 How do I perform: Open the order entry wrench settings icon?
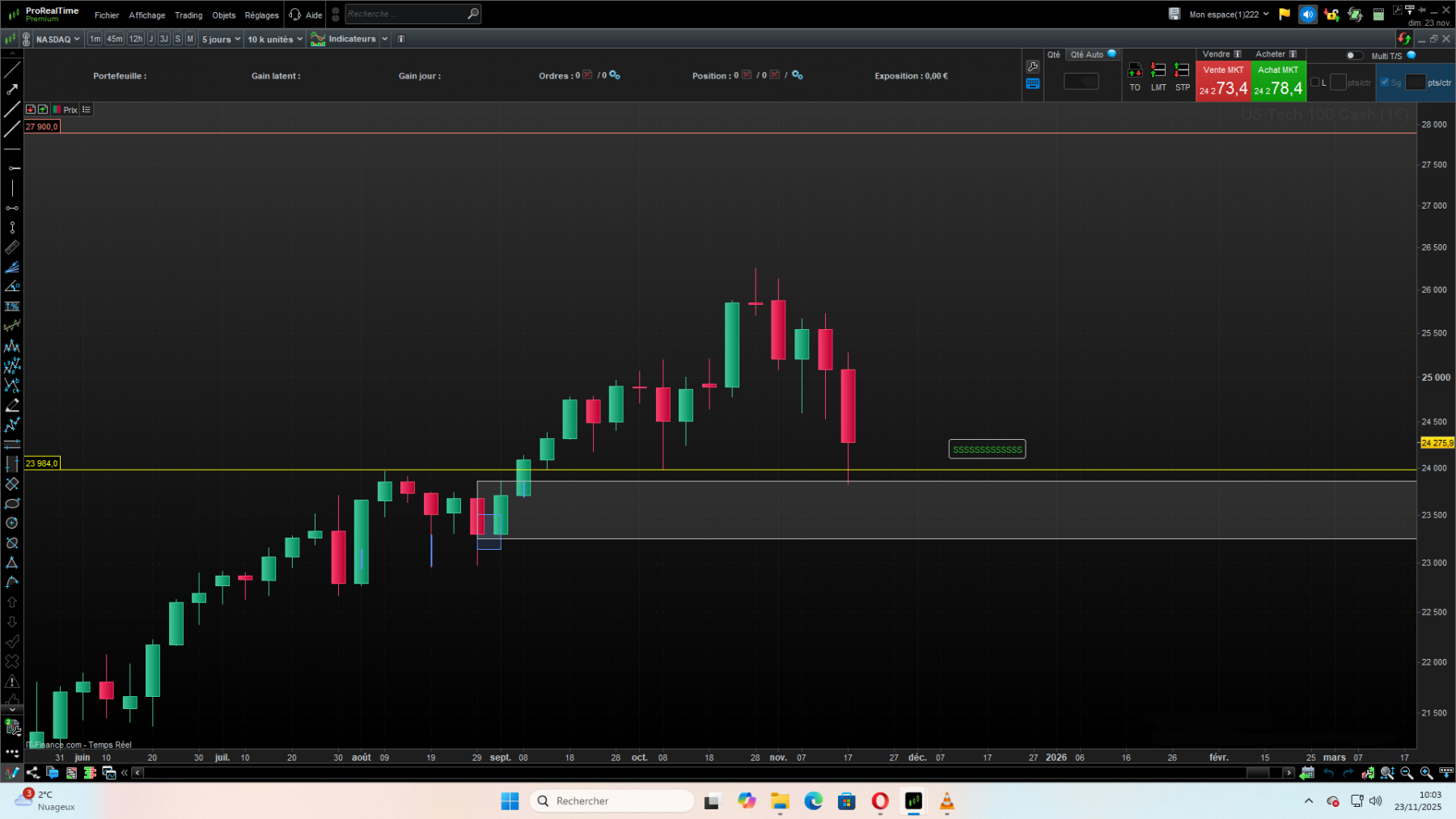pyautogui.click(x=1033, y=66)
